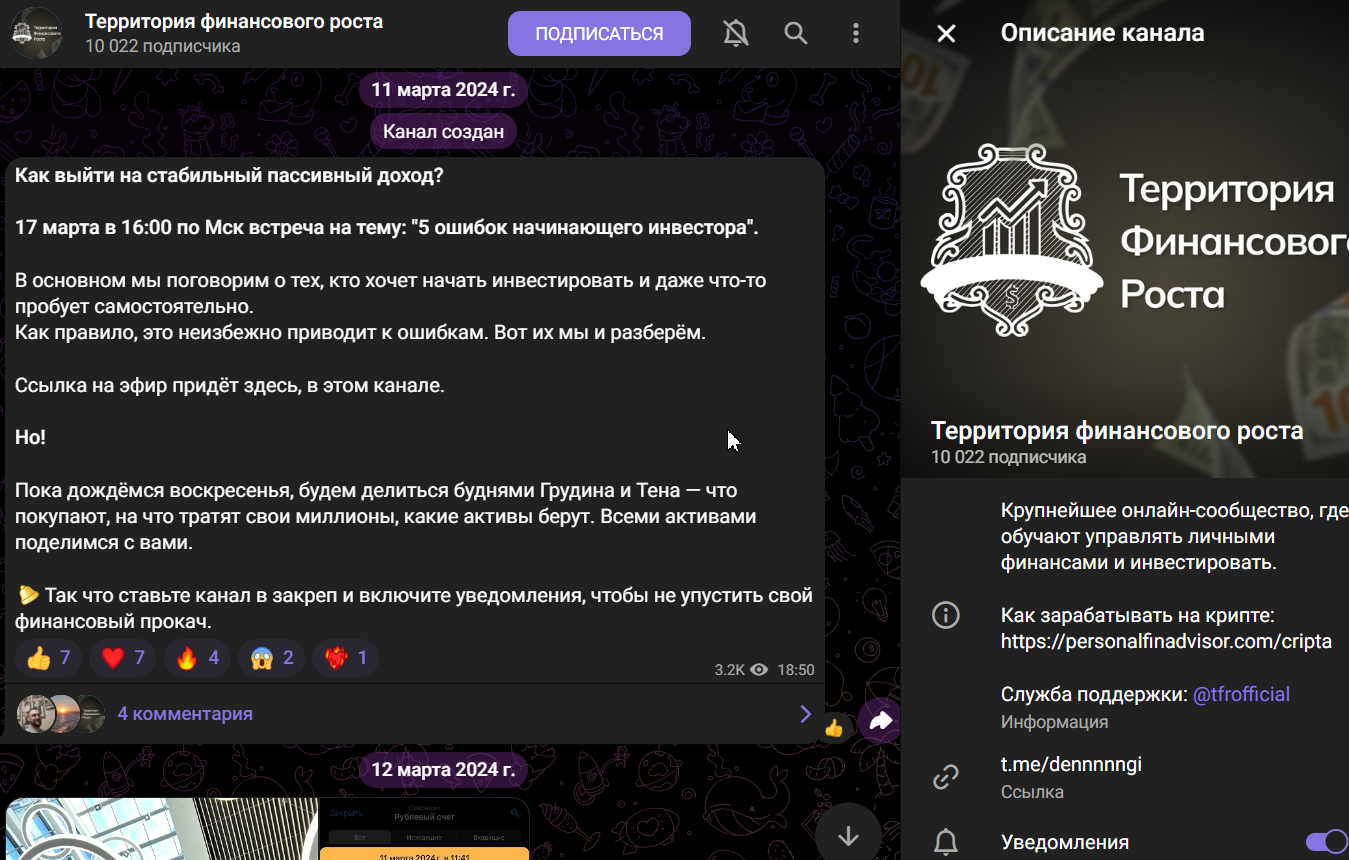Click the quick thumbs-up reaction beside post
The height and width of the screenshot is (860, 1349).
click(x=834, y=728)
